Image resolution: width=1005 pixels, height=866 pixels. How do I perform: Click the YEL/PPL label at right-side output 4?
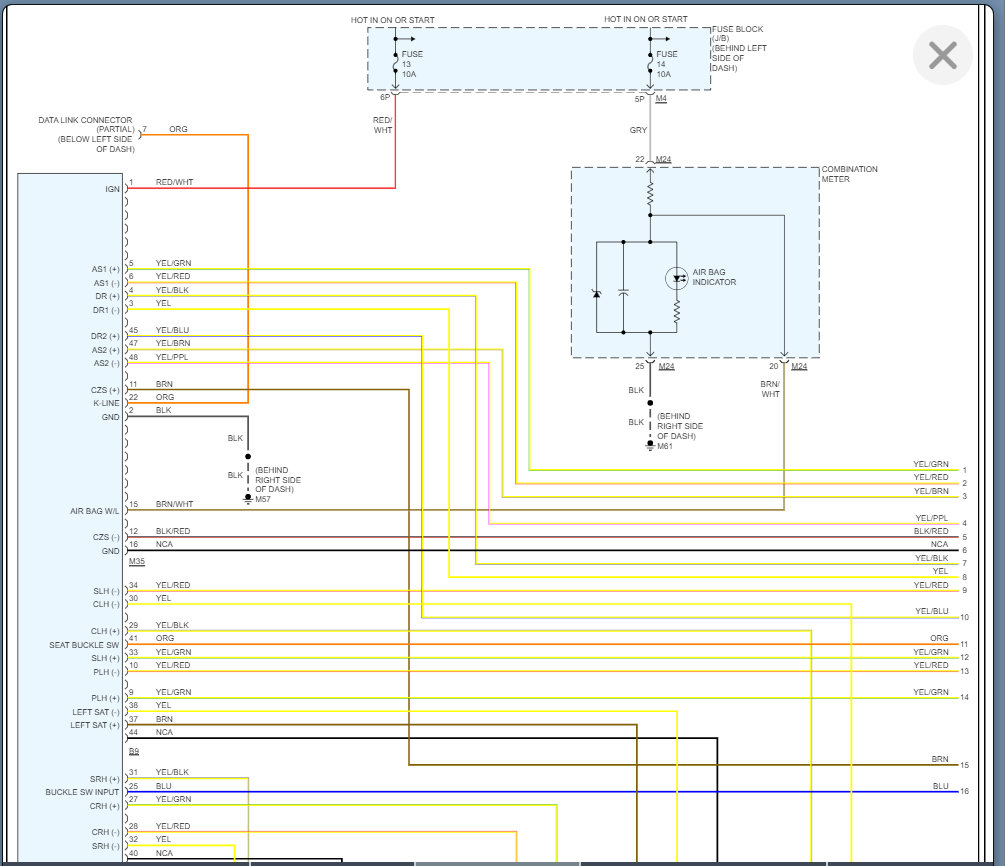(x=931, y=518)
